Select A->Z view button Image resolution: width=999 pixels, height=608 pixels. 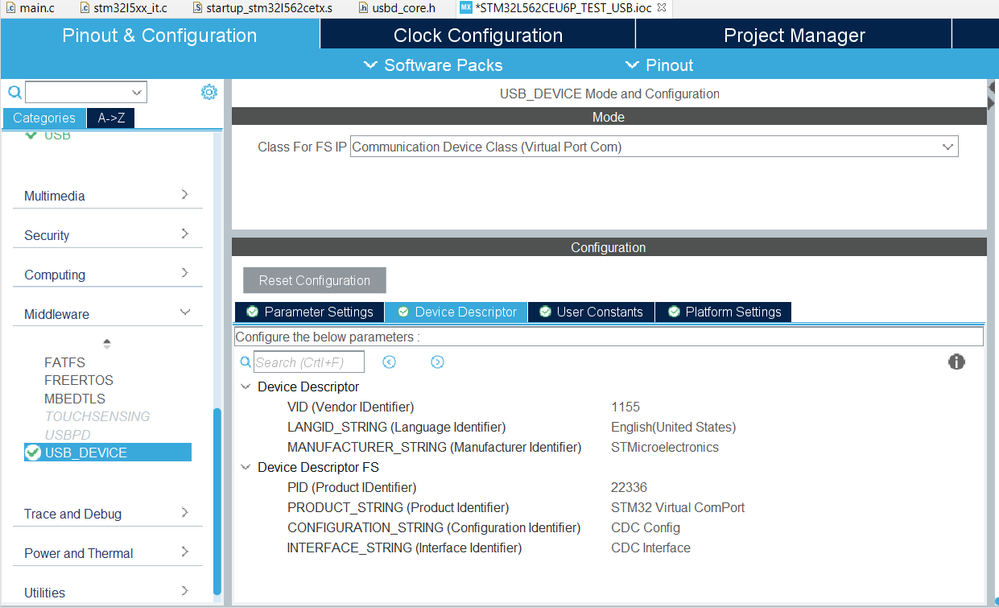[x=111, y=118]
